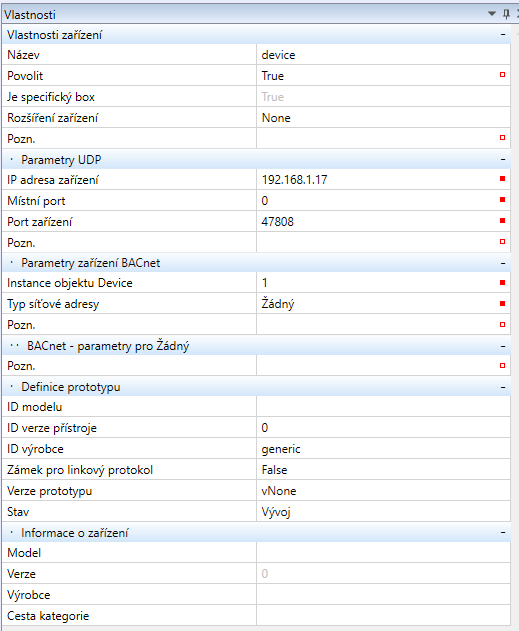The height and width of the screenshot is (631, 519).
Task: Click the Port zařízení value 47808
Action: (278, 221)
